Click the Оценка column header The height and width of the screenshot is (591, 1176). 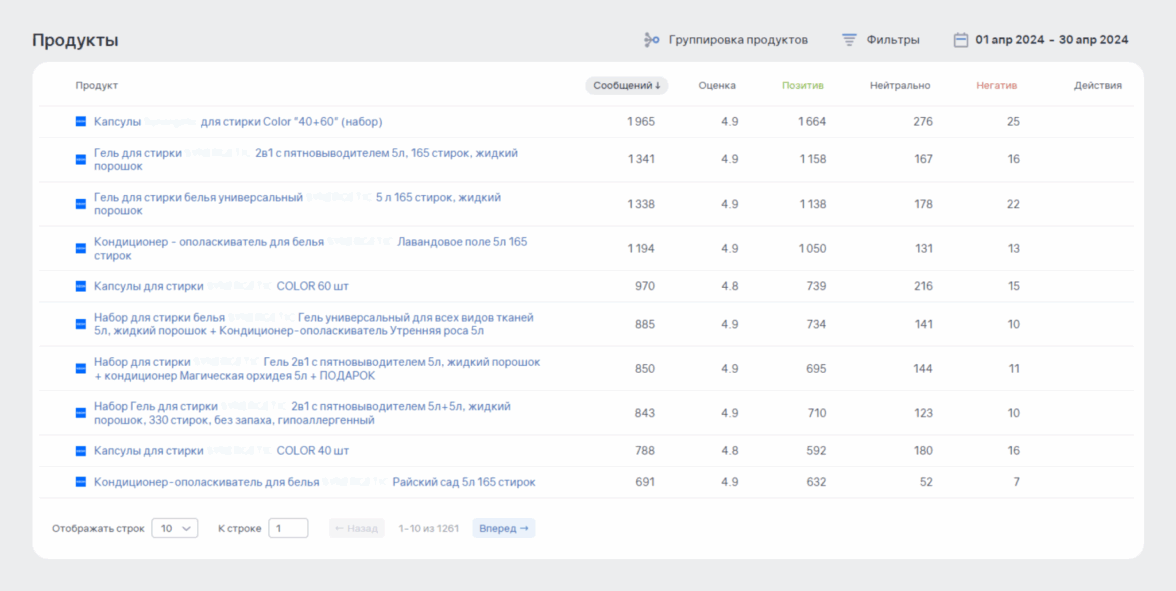coord(717,86)
